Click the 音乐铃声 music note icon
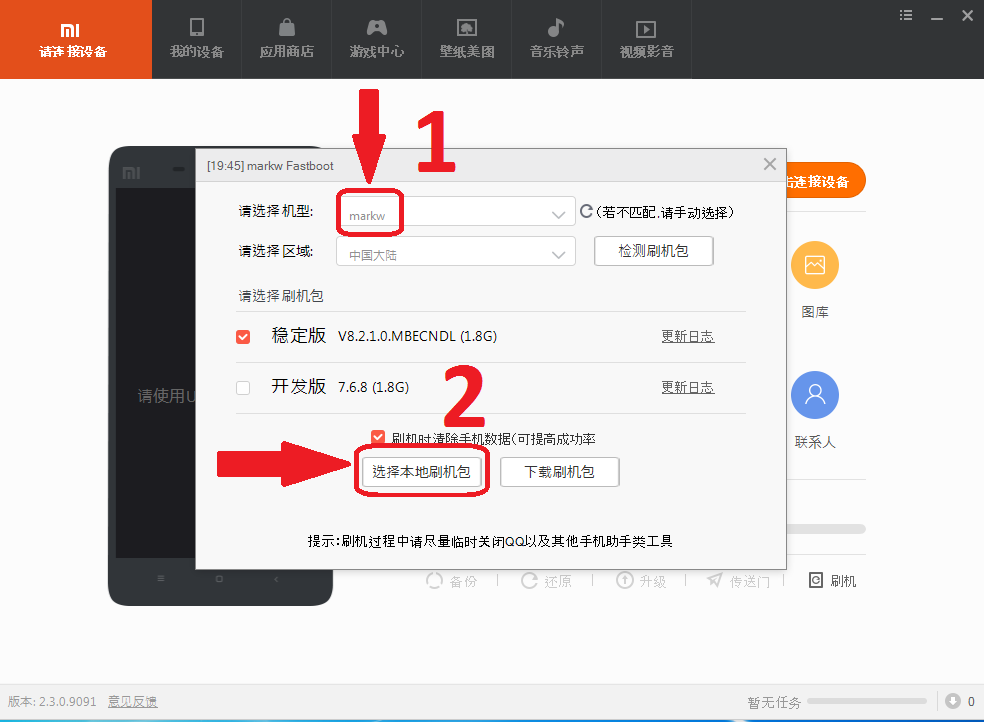 pos(556,28)
